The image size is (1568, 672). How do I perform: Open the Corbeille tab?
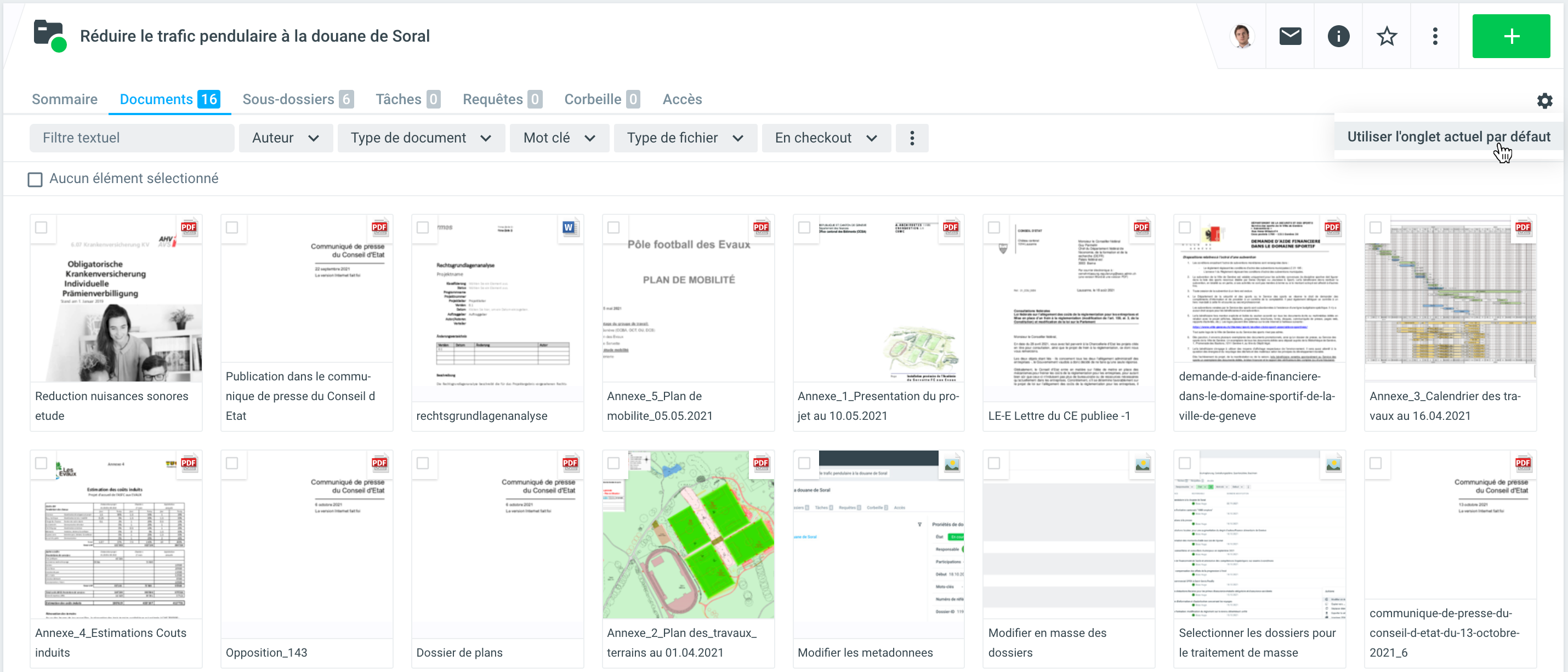tap(601, 99)
